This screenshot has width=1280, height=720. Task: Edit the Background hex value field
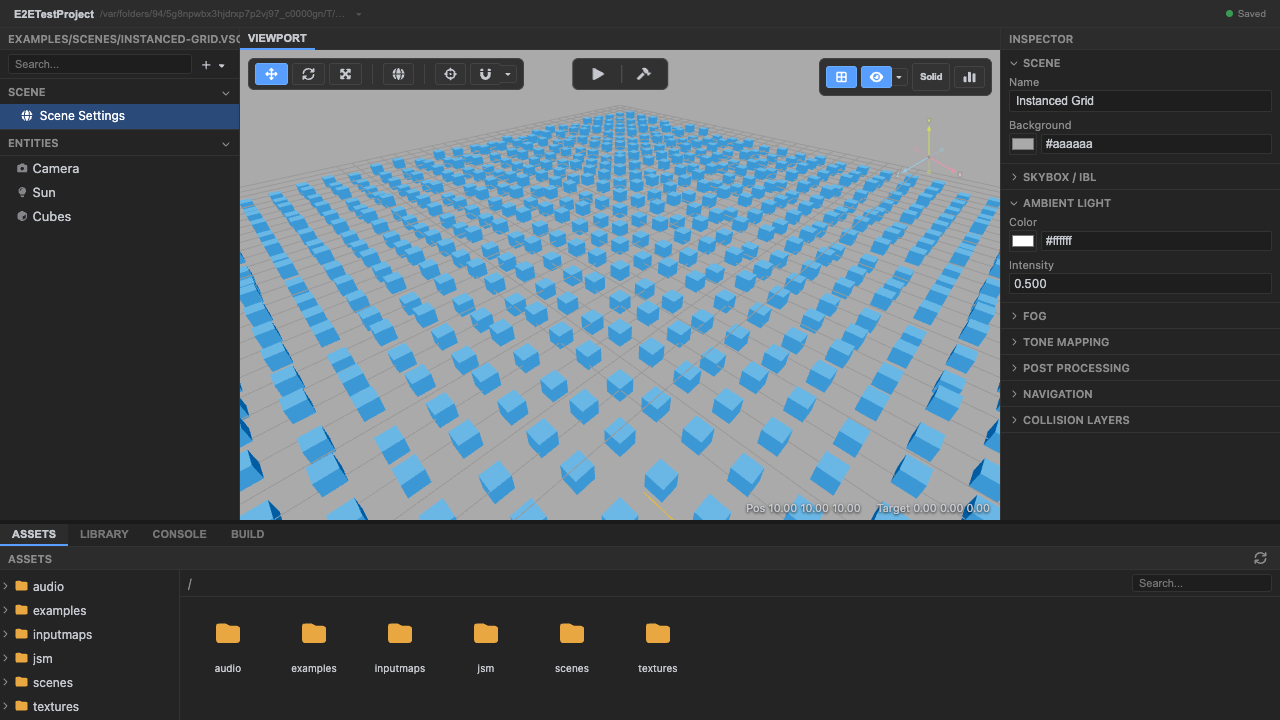pyautogui.click(x=1156, y=144)
